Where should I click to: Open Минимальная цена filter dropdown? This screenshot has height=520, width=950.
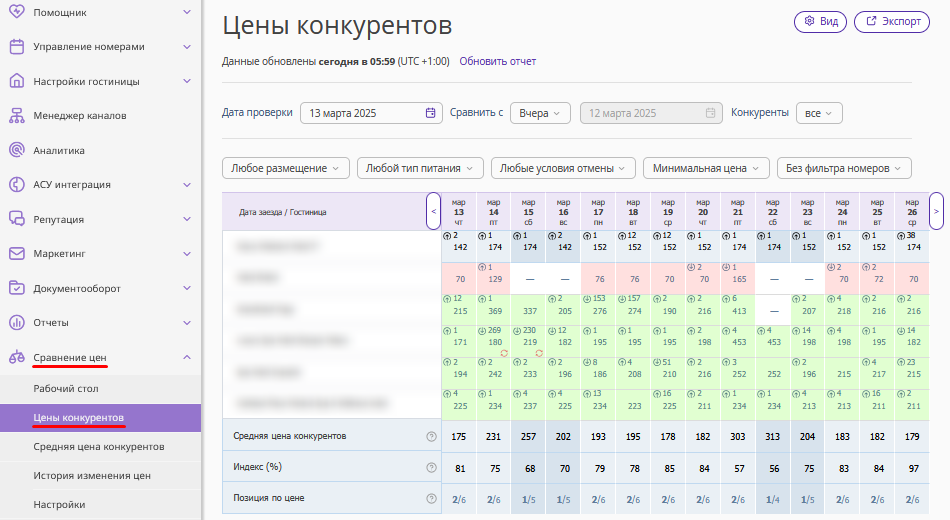(x=706, y=168)
